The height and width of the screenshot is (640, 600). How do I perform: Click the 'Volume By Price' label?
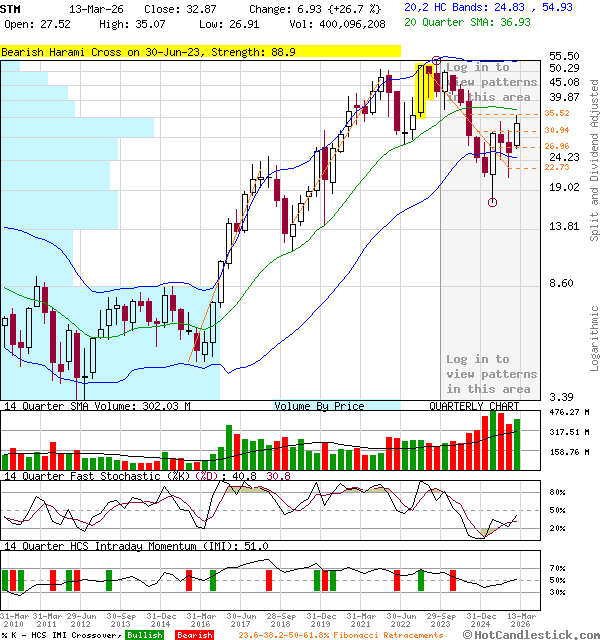coord(320,406)
